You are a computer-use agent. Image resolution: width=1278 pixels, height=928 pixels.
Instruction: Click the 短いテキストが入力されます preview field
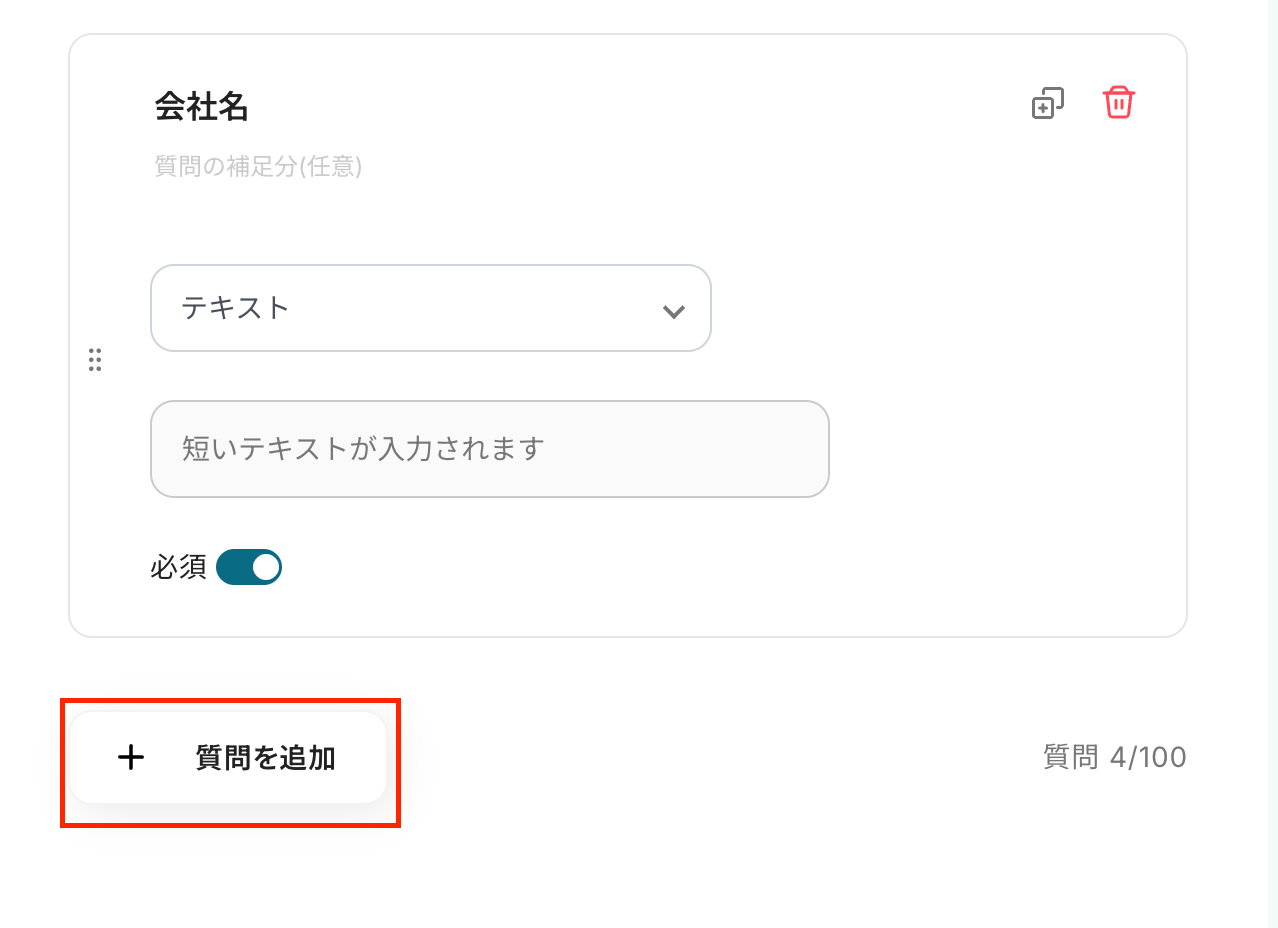click(x=489, y=449)
